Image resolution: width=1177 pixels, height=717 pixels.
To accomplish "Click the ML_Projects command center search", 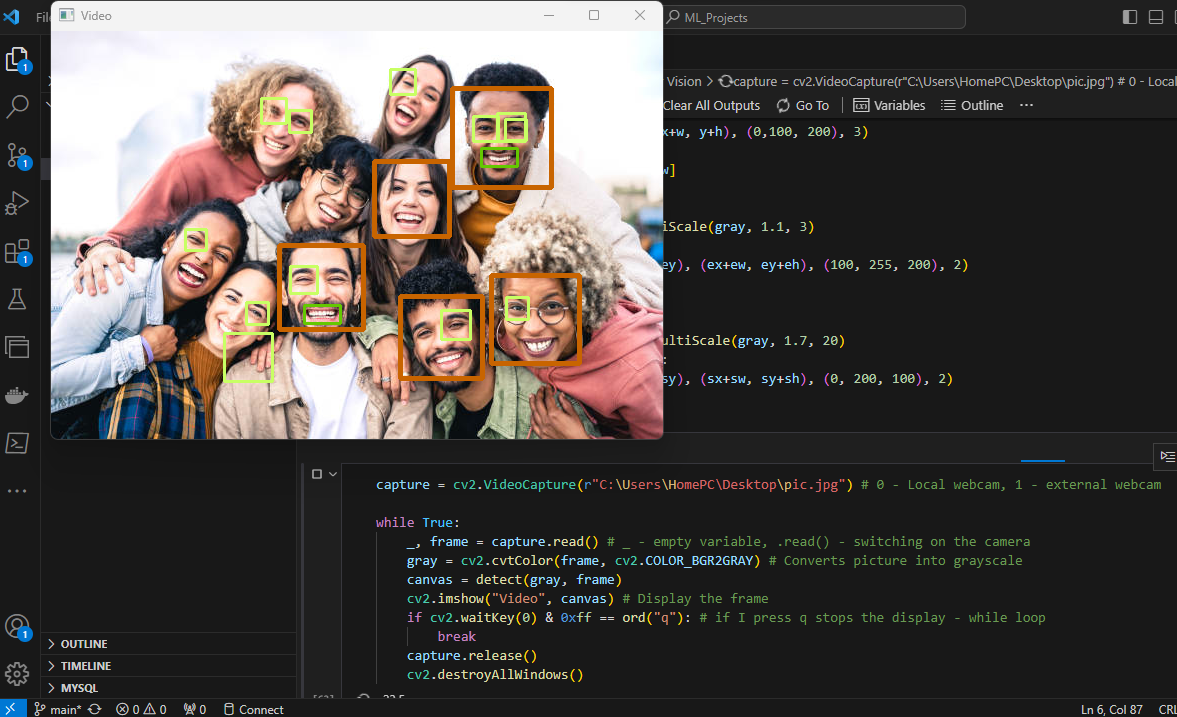I will click(x=814, y=17).
